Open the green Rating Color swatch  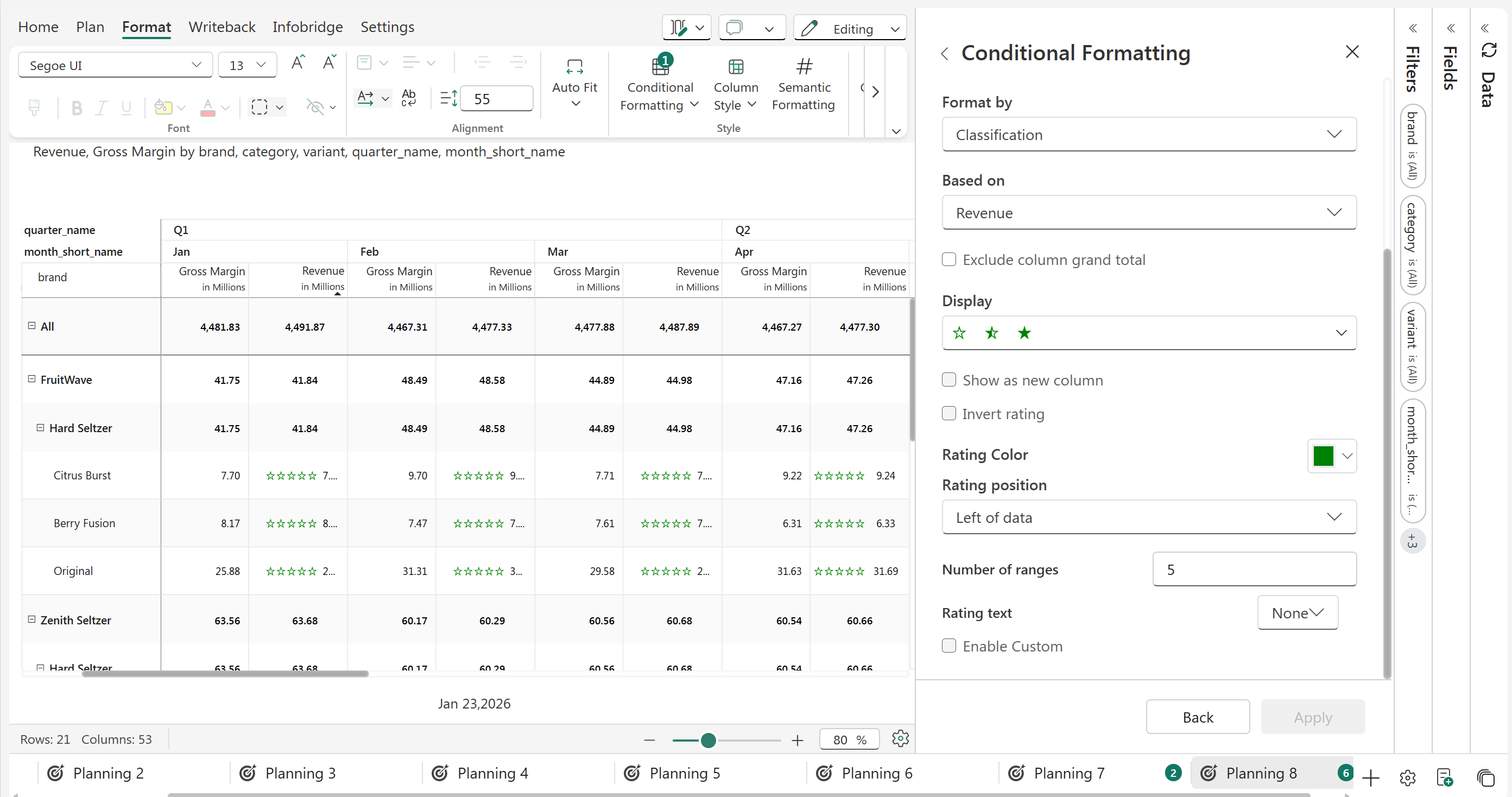click(1323, 456)
